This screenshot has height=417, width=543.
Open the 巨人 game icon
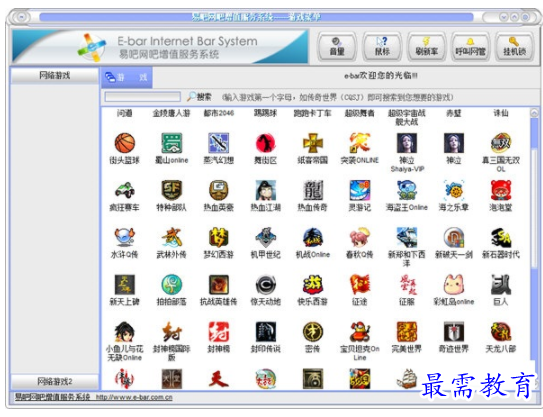pos(501,284)
